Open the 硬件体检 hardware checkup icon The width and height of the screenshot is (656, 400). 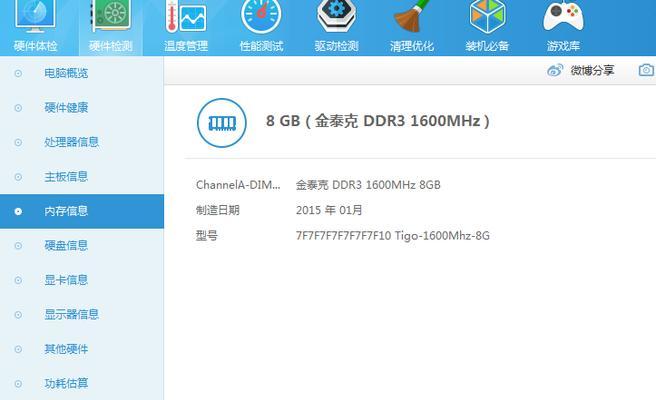pyautogui.click(x=35, y=17)
